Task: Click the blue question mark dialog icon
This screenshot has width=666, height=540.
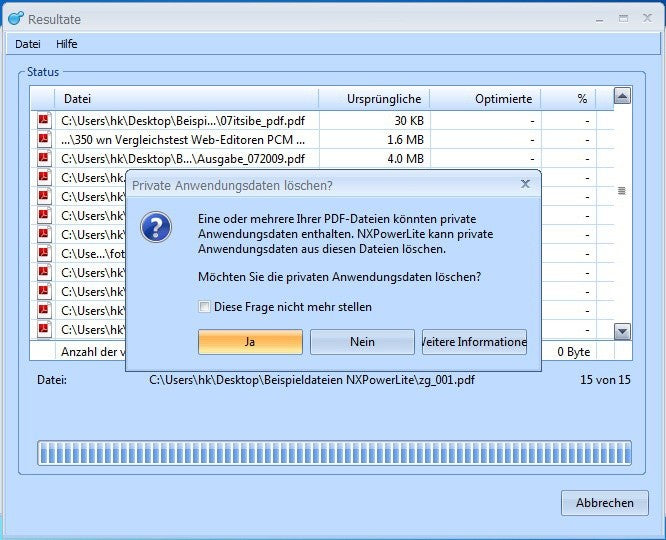Action: pos(156,227)
